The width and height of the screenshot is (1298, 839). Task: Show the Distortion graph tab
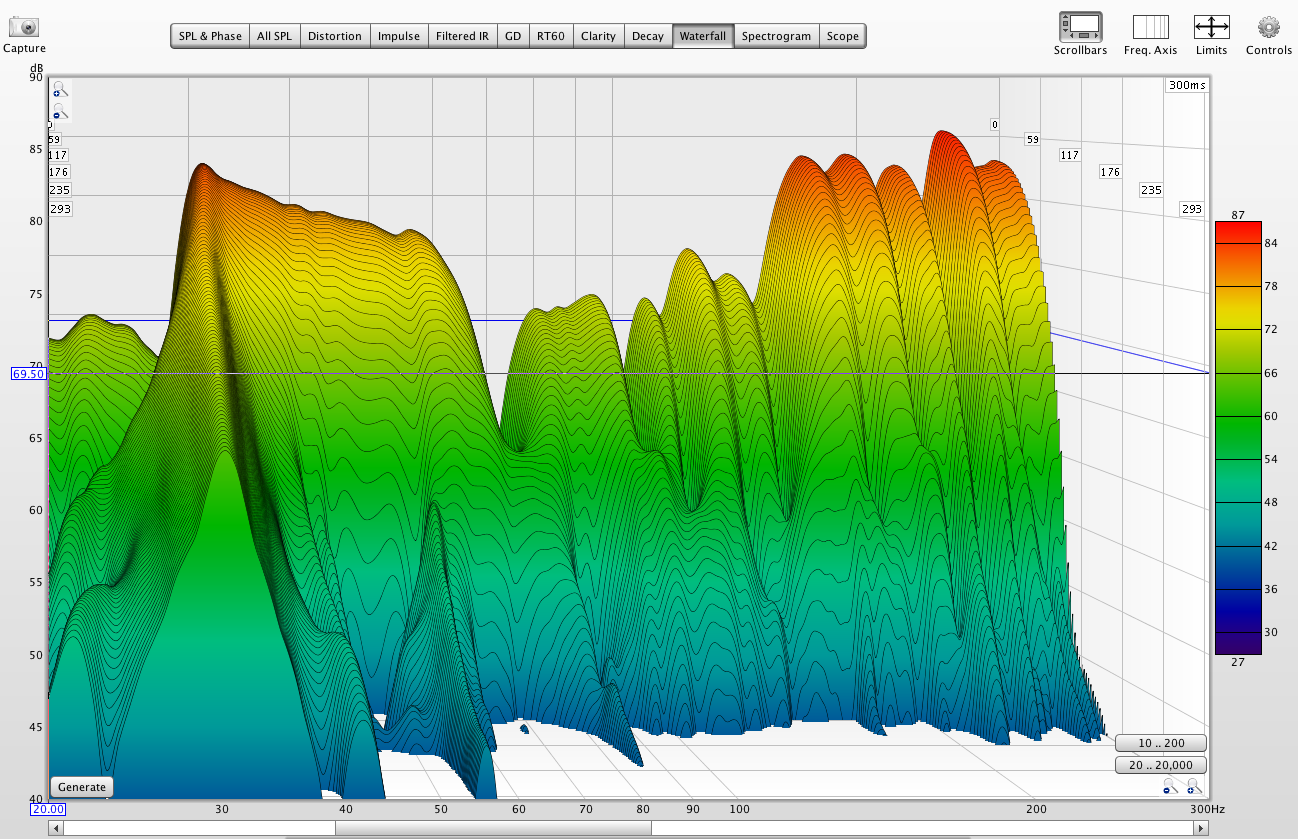coord(334,36)
